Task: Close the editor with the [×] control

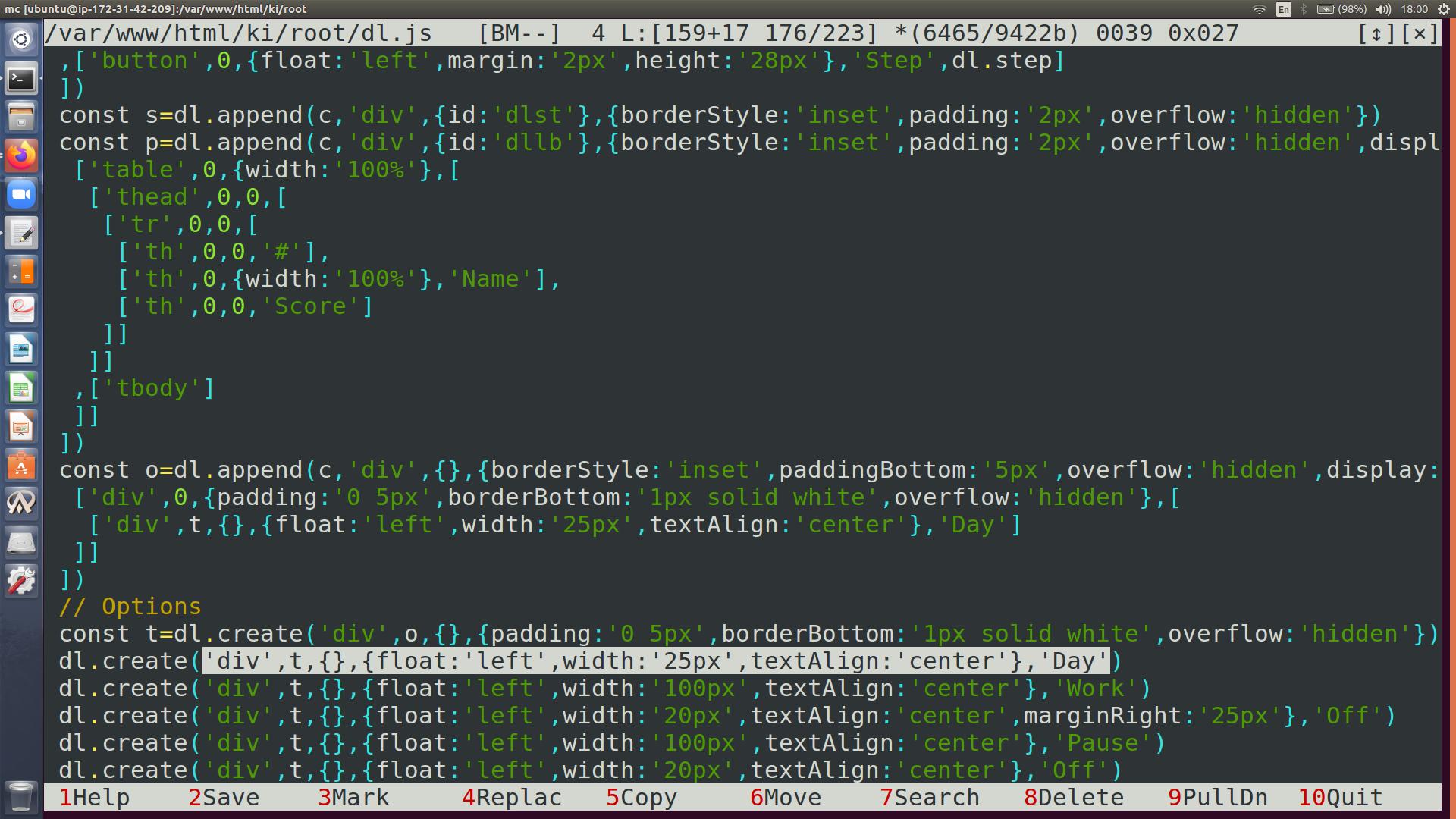Action: [1420, 33]
